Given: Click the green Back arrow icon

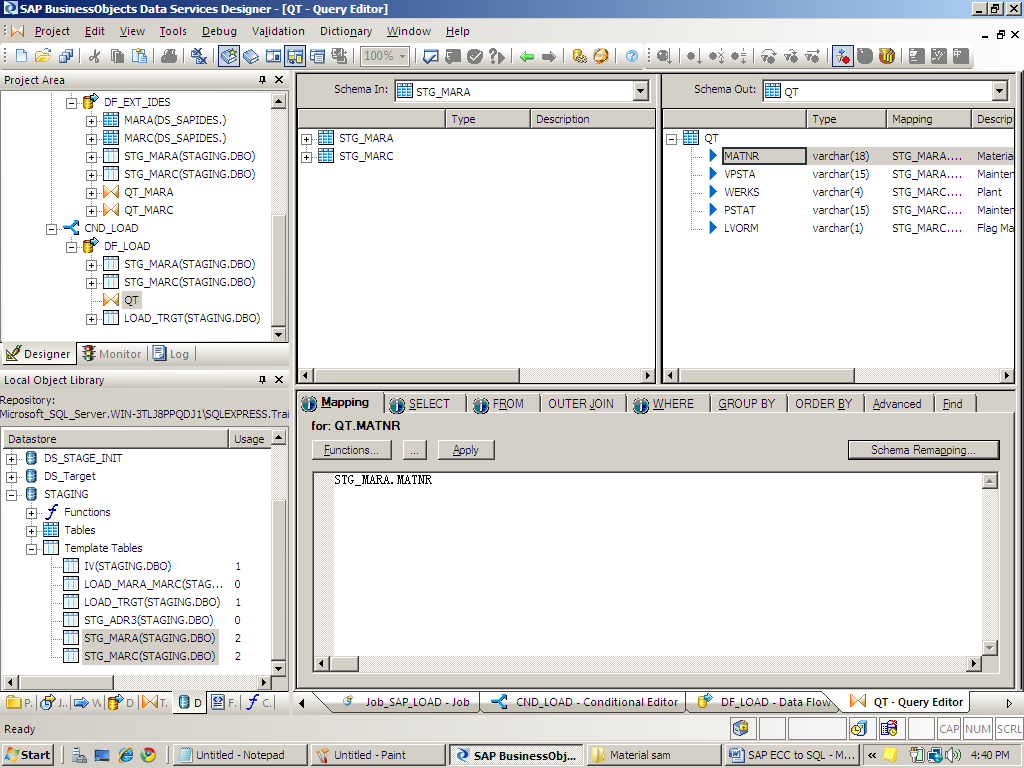Looking at the screenshot, I should [x=527, y=56].
